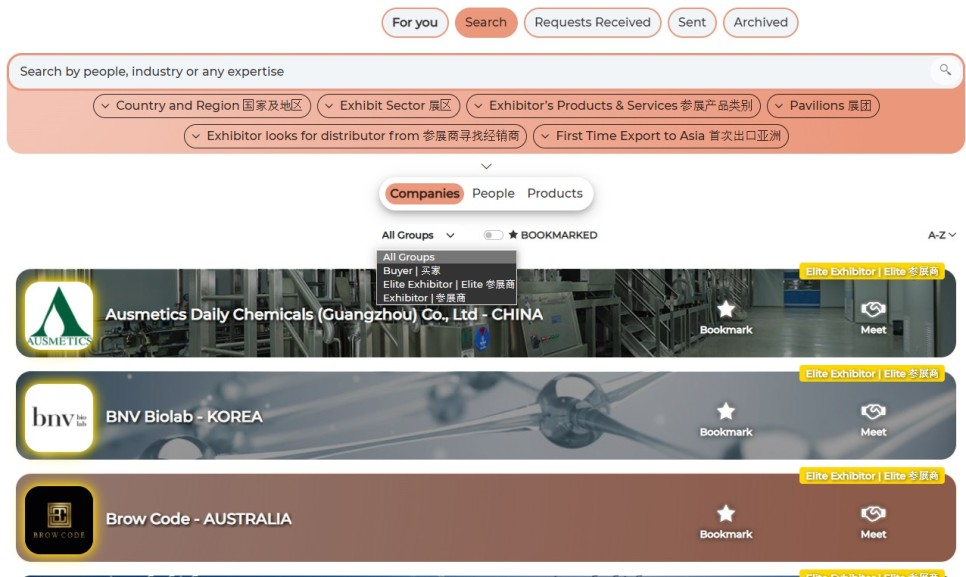This screenshot has height=577, width=966.
Task: Open Exhibitor's Products & Services dropdown
Action: [613, 105]
